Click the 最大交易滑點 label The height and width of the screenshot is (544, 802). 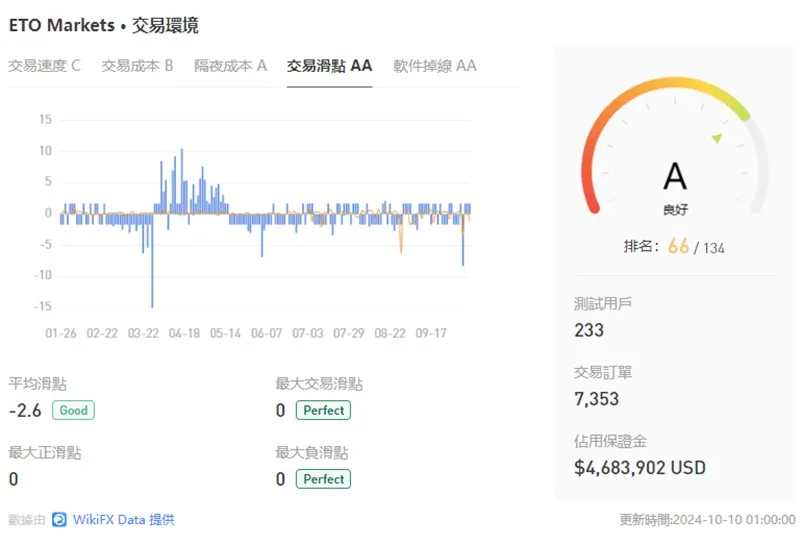[x=319, y=384]
